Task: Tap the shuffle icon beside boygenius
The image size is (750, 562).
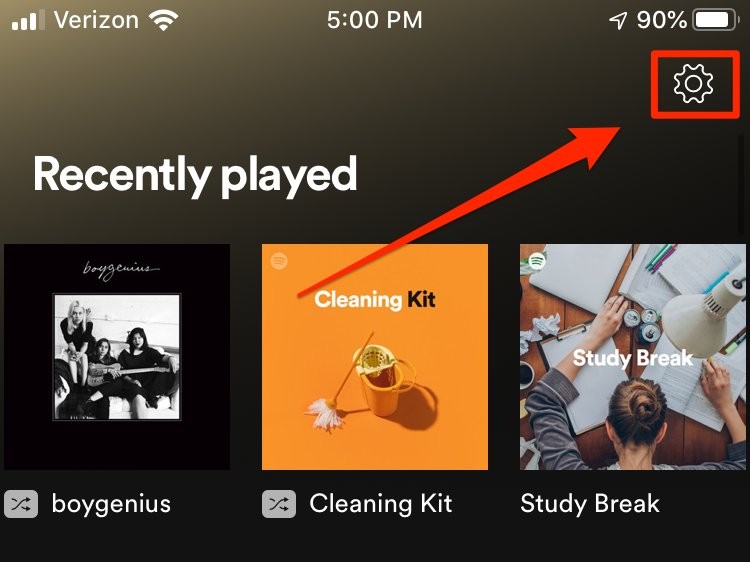Action: coord(21,504)
